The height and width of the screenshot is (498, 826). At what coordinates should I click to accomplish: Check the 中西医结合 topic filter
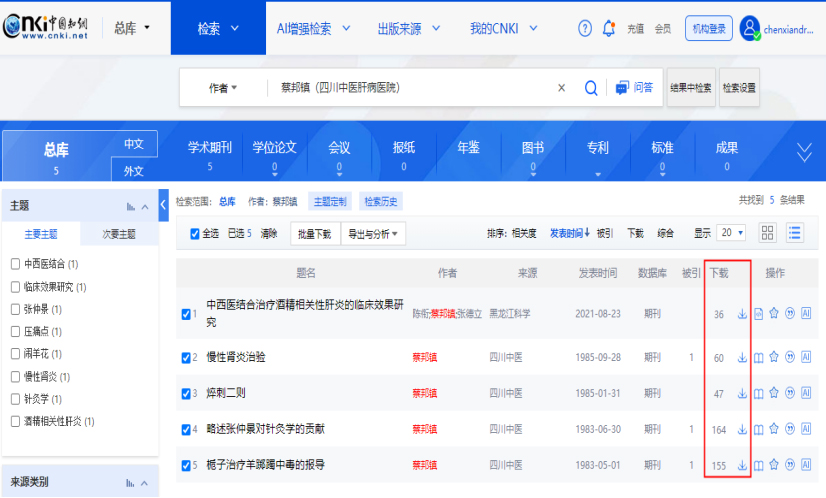coord(15,264)
